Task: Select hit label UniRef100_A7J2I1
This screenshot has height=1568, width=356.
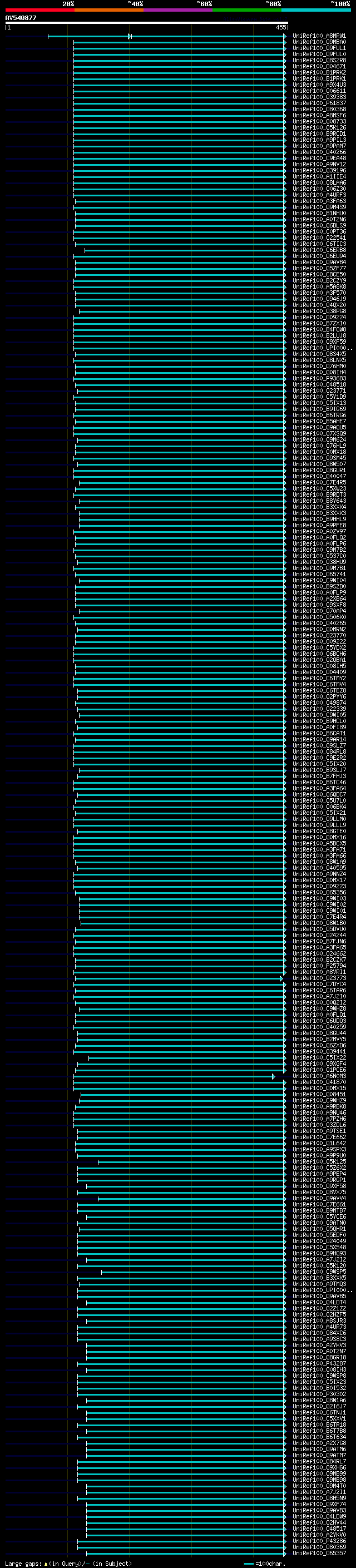Action: [x=319, y=1492]
